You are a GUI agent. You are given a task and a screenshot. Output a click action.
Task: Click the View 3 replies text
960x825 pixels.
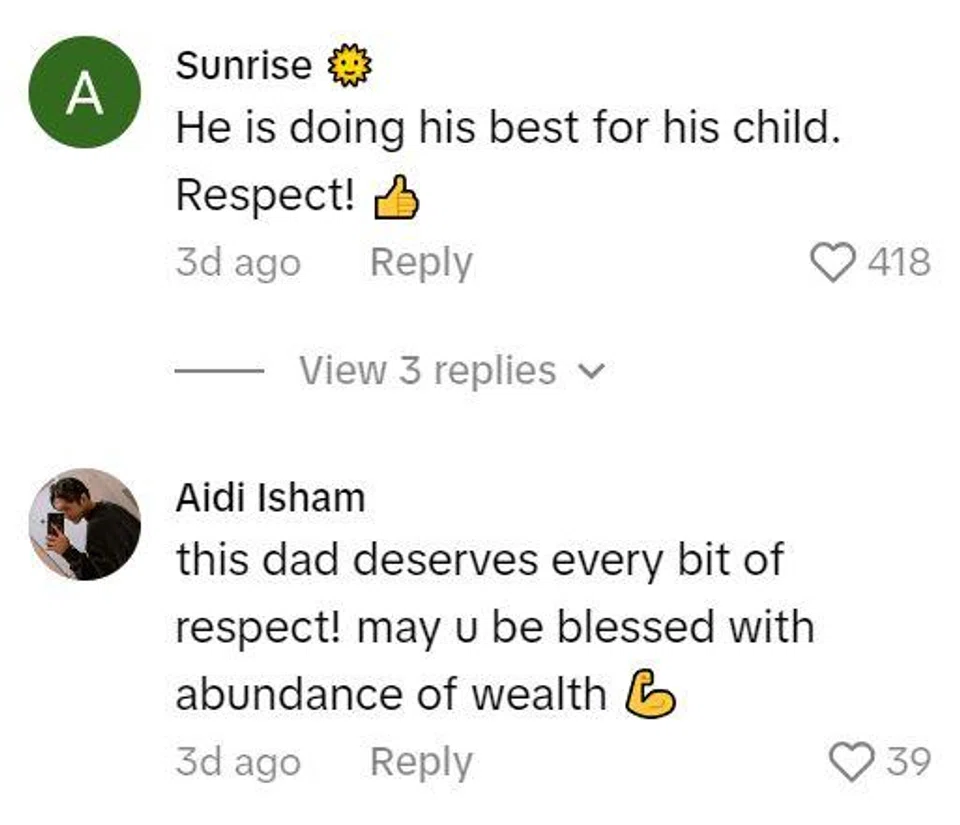[427, 371]
